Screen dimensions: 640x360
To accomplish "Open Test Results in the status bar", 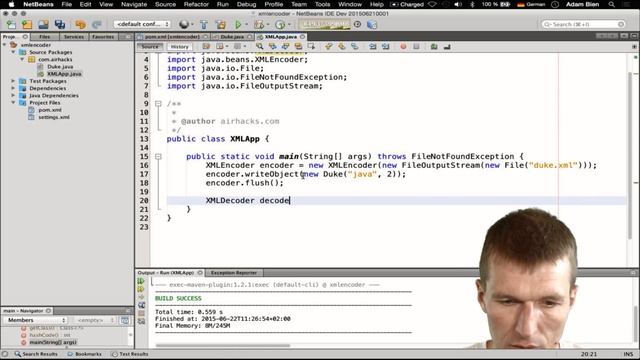I will point(129,354).
